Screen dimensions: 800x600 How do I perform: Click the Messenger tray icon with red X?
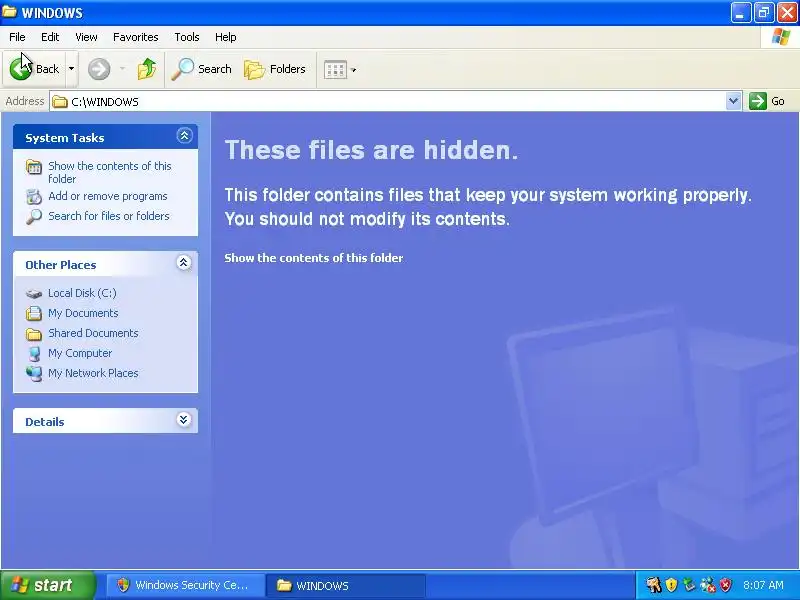click(x=708, y=585)
